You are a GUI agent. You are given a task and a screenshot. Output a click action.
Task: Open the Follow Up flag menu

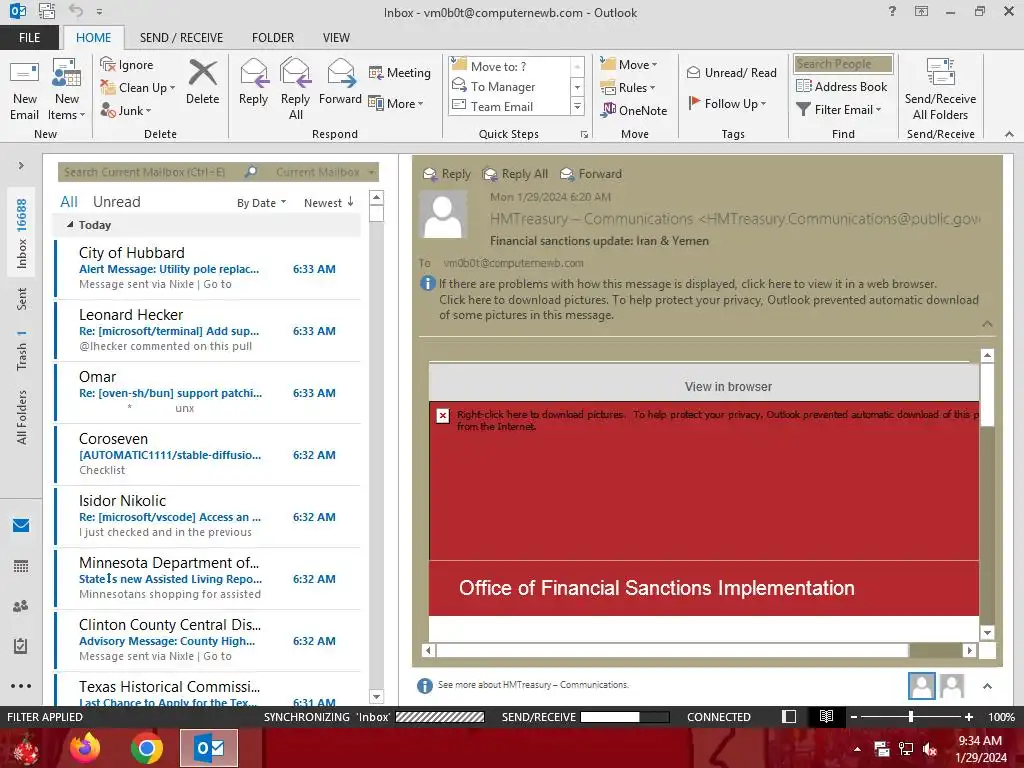[727, 103]
